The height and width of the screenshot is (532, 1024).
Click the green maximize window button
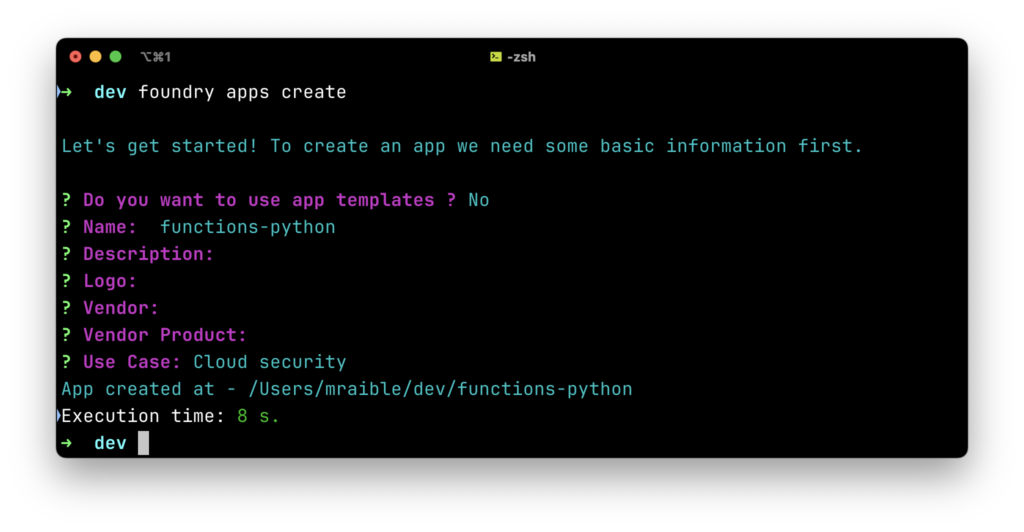pyautogui.click(x=116, y=57)
